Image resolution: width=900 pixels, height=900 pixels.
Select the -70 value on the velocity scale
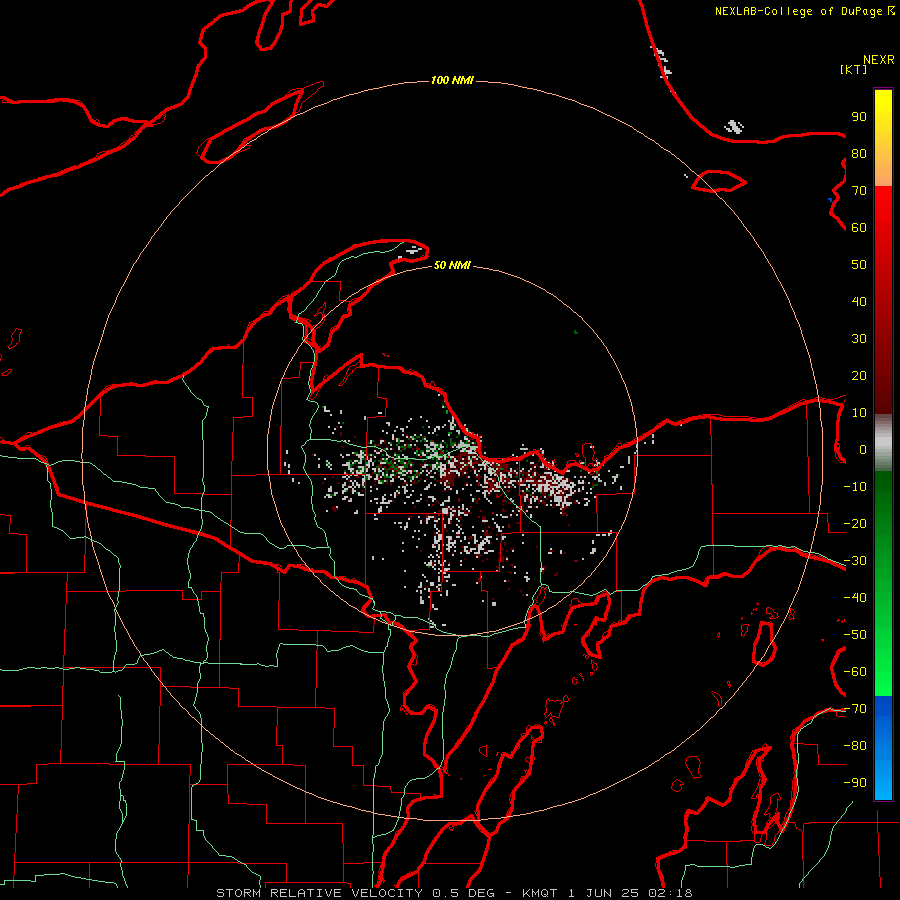[855, 709]
